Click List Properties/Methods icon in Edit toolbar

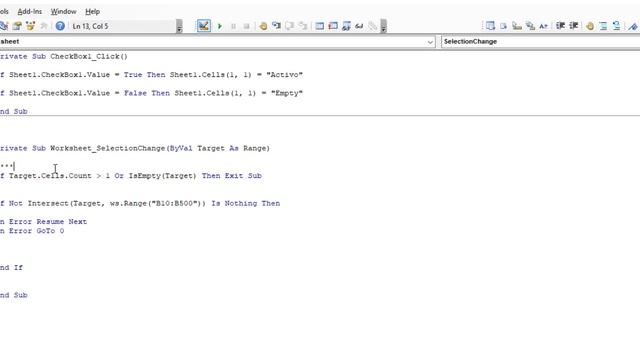490,26
